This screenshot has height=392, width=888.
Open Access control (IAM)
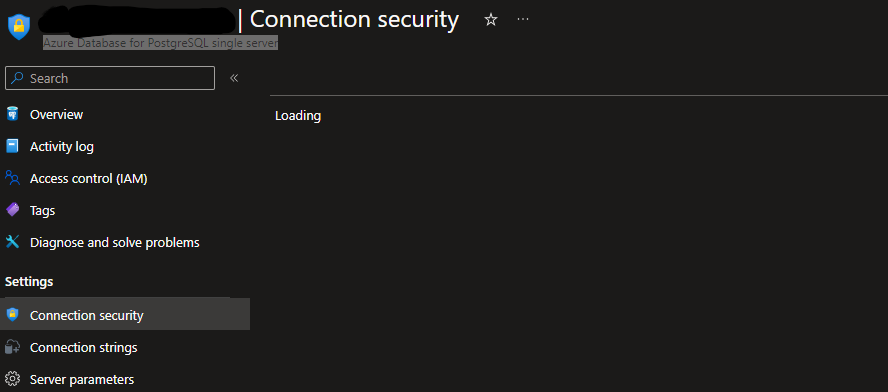point(89,178)
